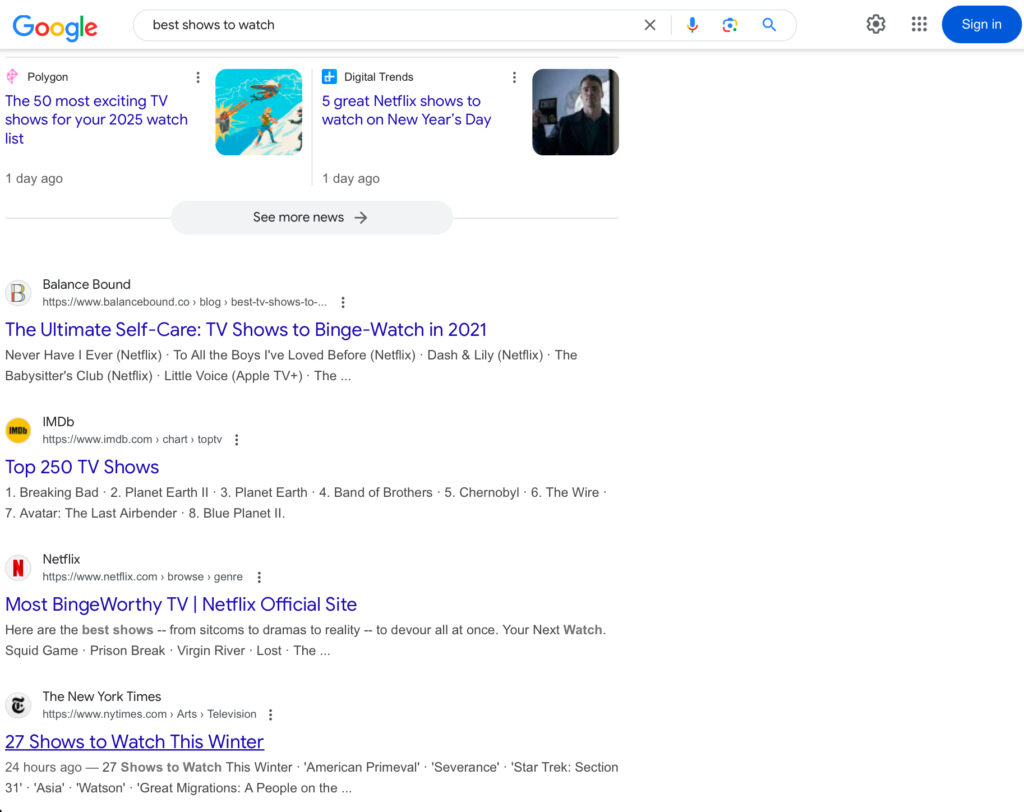Click the nytimes.com Arts Television breadcrumb

pyautogui.click(x=150, y=715)
